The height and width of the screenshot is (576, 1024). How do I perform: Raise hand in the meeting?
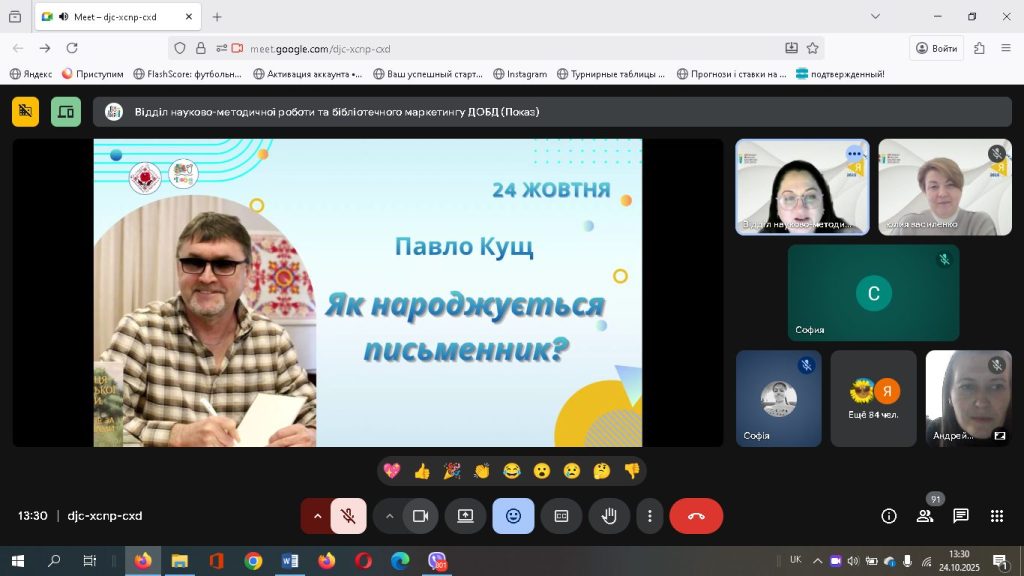click(608, 516)
